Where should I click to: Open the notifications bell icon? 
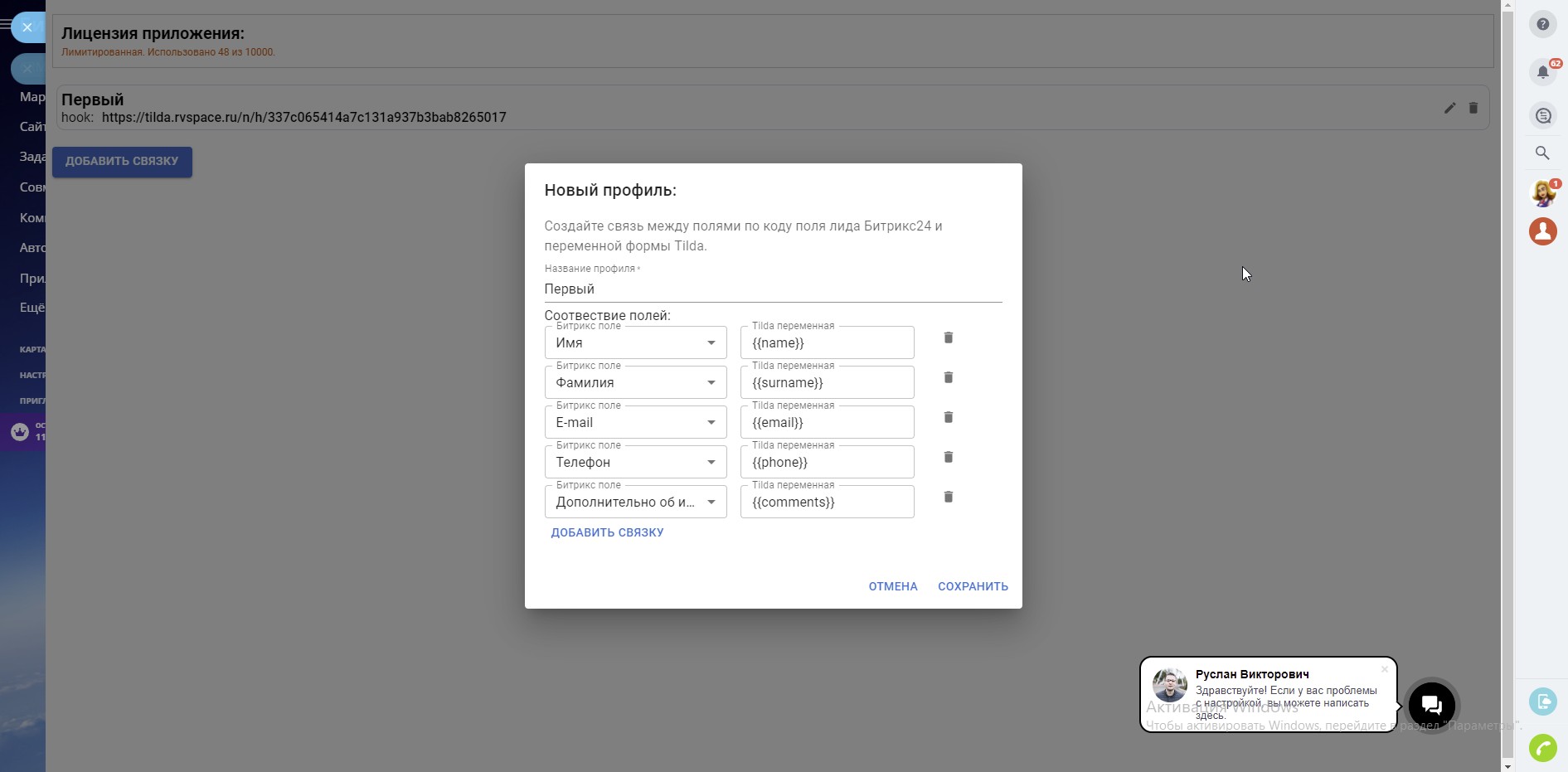tap(1542, 72)
